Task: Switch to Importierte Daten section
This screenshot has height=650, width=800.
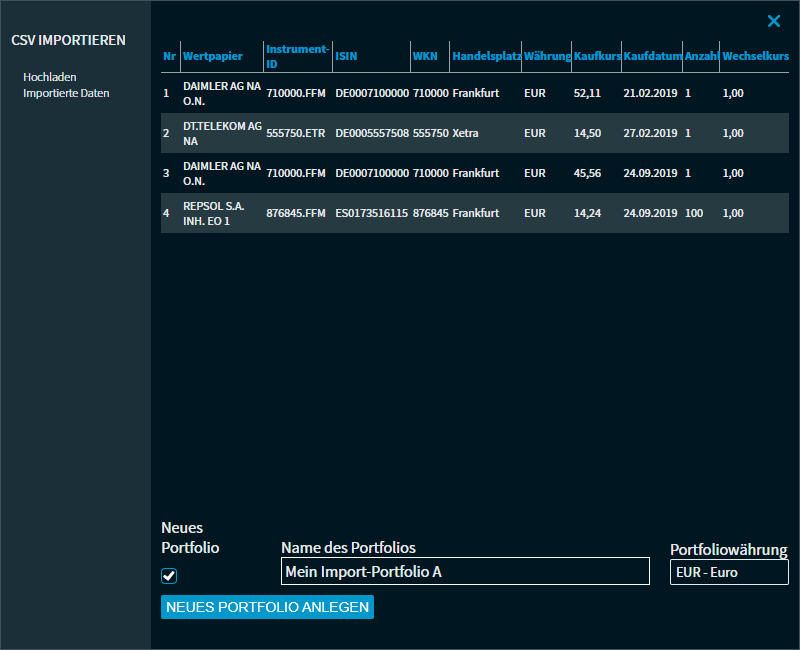Action: [x=66, y=93]
